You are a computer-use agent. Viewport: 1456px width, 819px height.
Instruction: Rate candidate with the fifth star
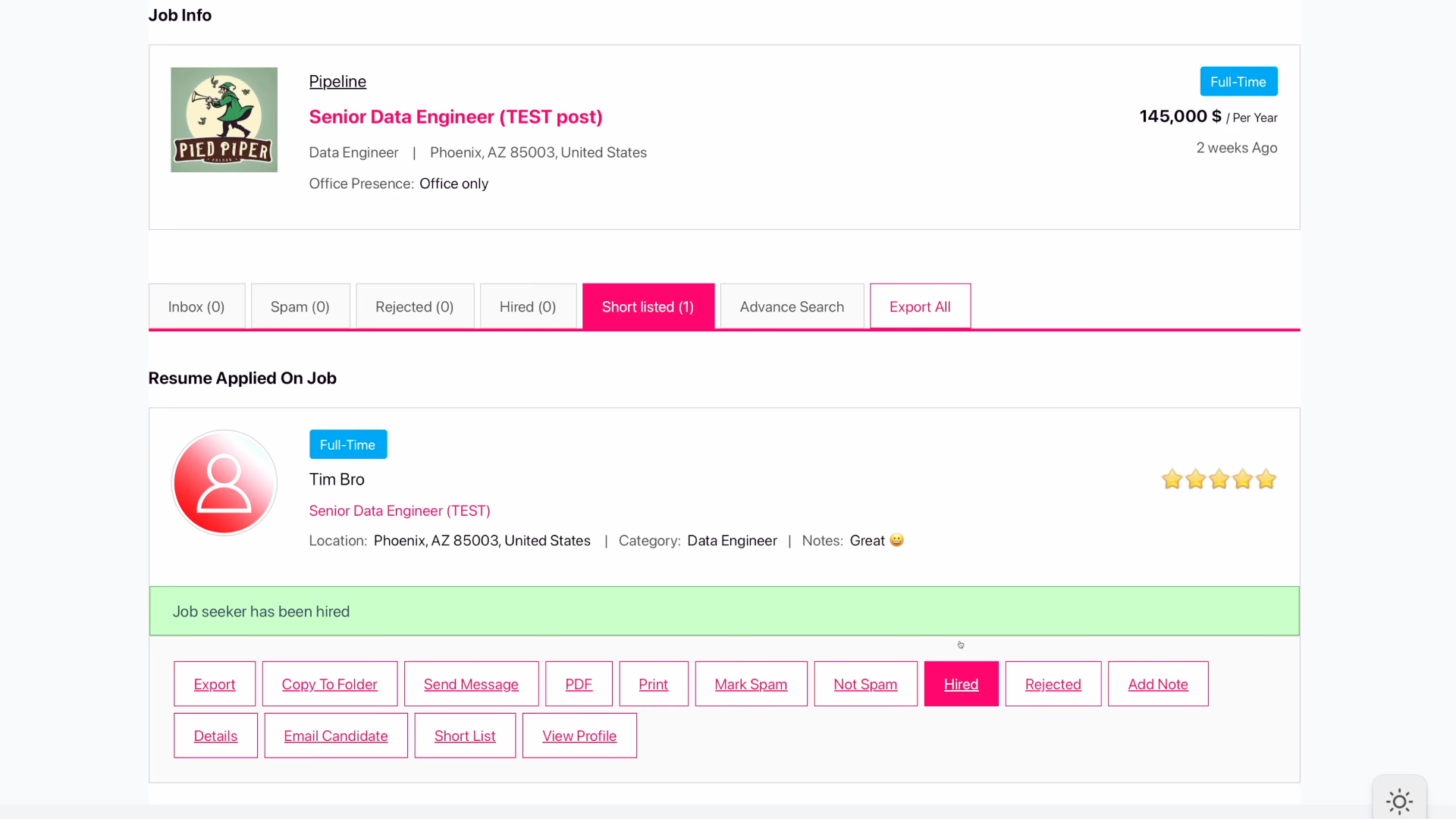pos(1266,479)
